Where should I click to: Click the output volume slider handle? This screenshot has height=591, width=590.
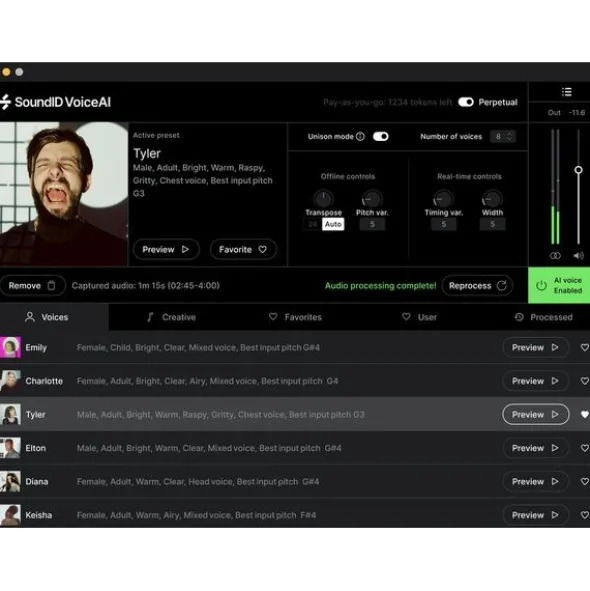tap(578, 170)
